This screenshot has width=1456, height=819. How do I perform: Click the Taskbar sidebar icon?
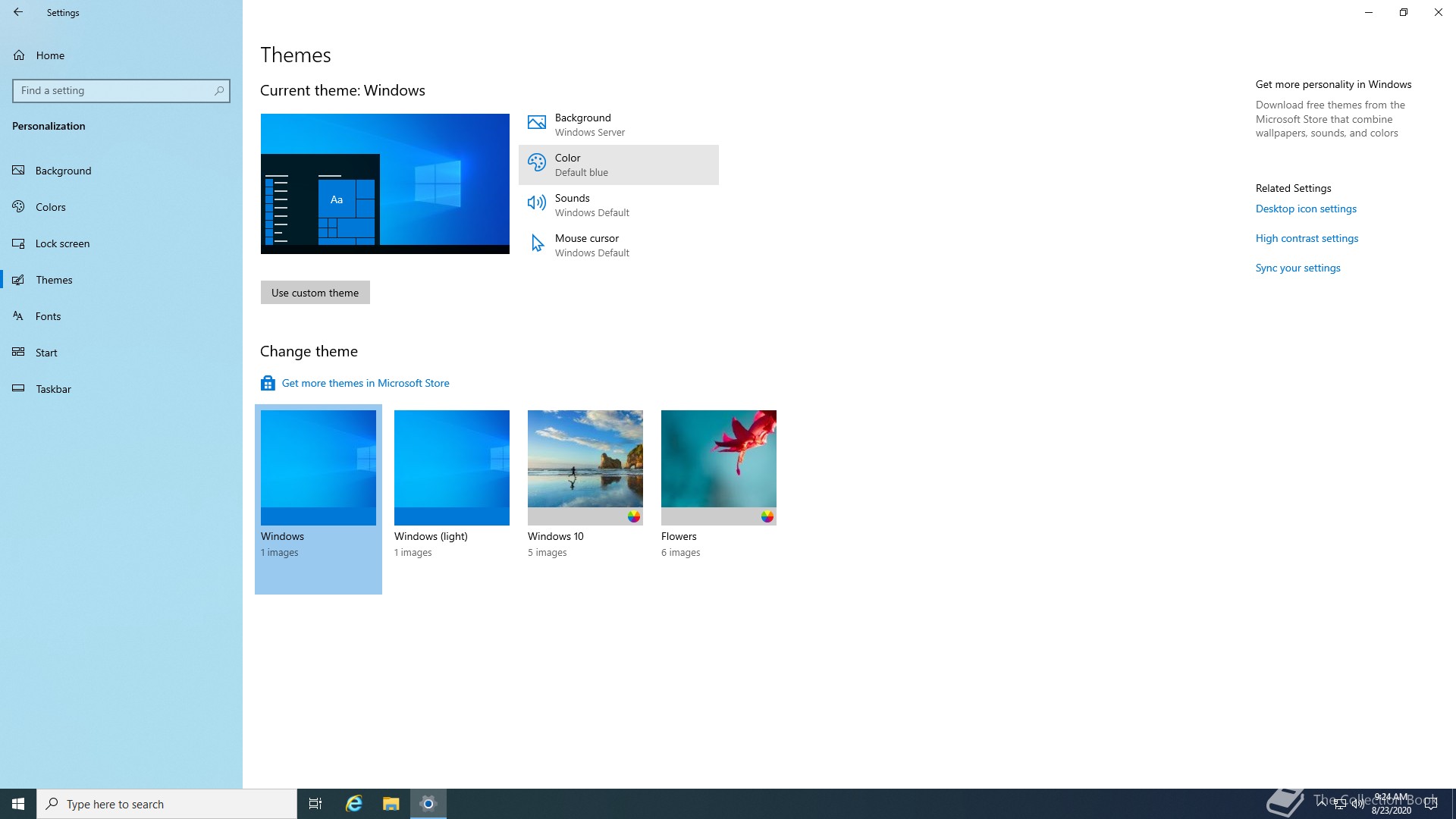(18, 389)
